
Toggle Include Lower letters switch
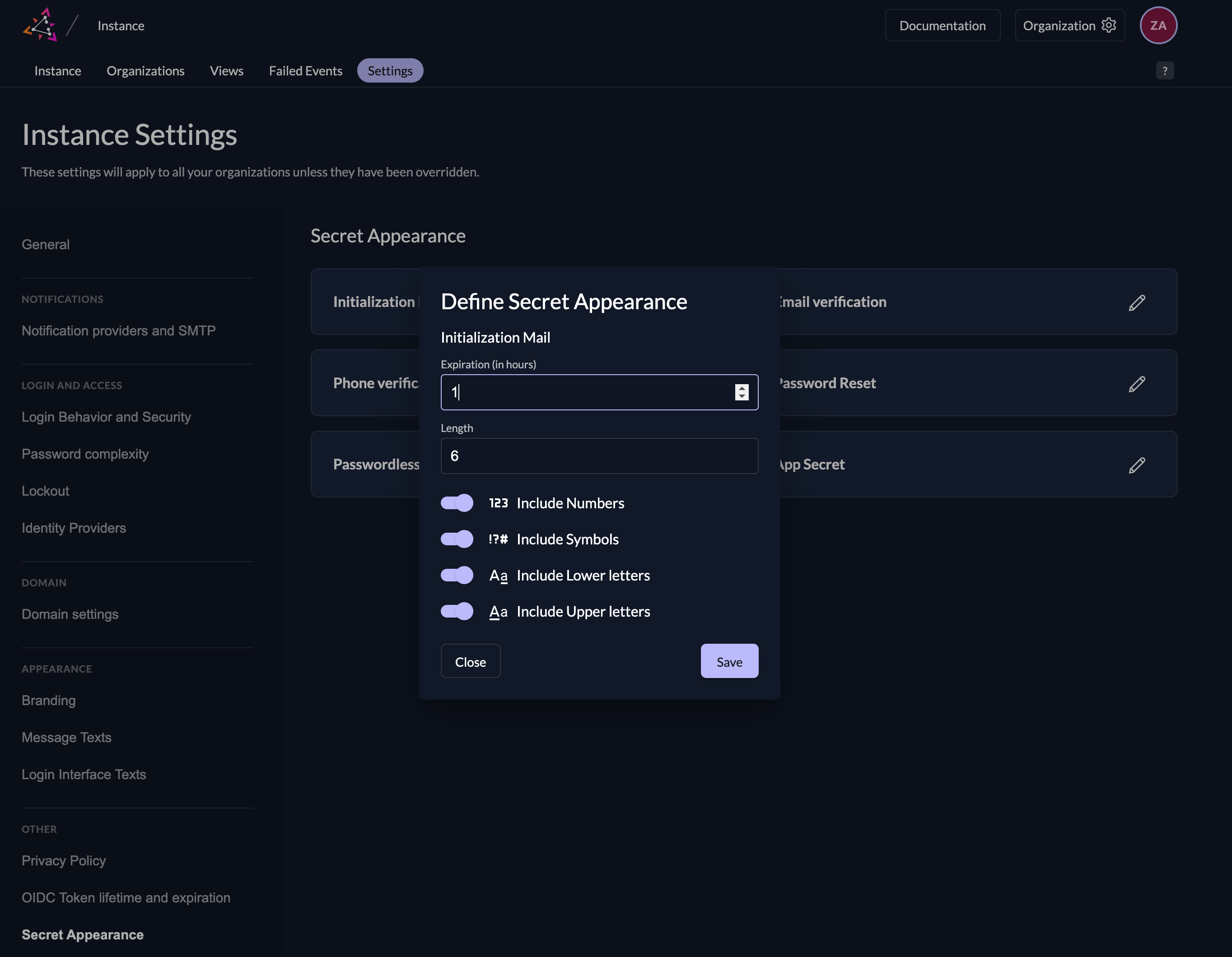click(457, 575)
